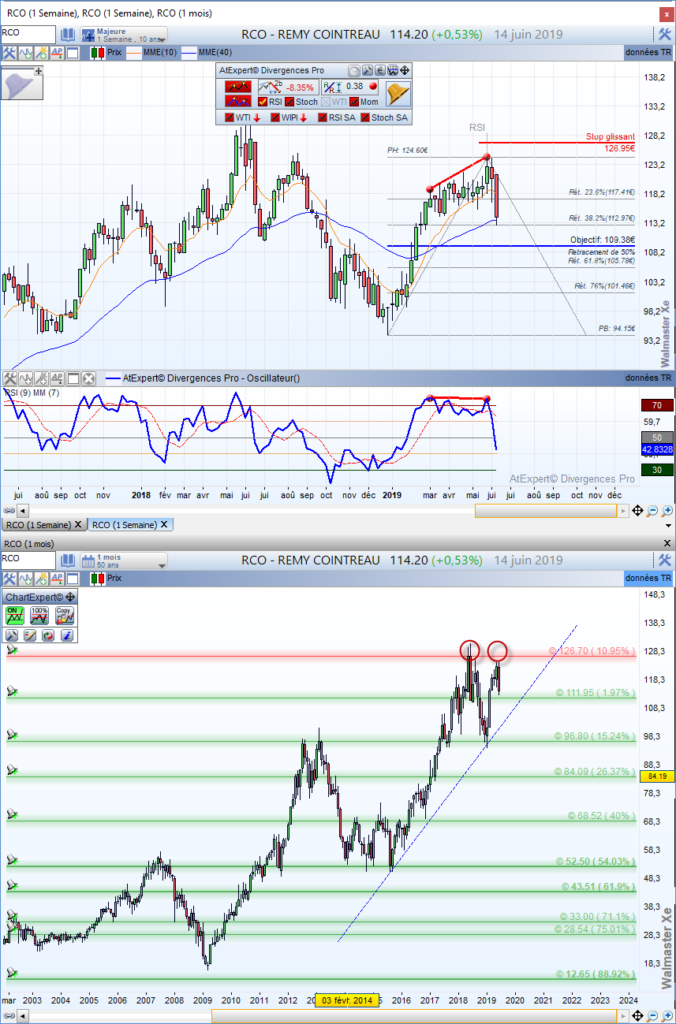Screen dimensions: 676x1024
Task: Toggle the Mom checkbox
Action: [354, 102]
